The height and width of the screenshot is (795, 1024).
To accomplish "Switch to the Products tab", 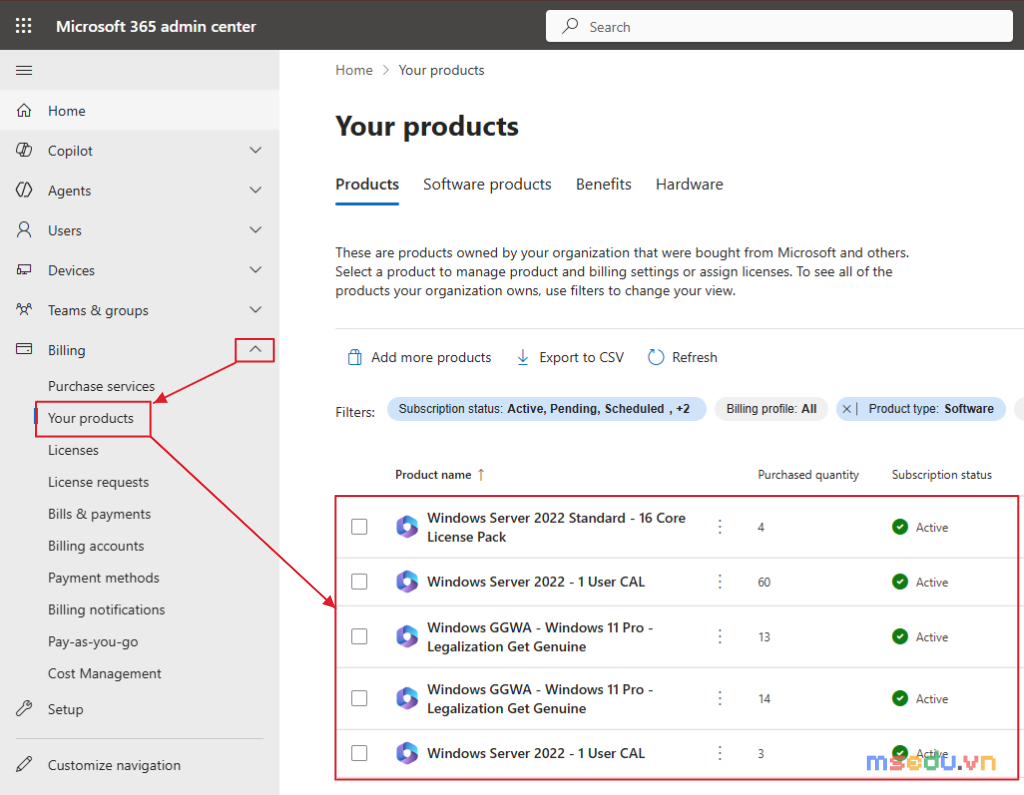I will click(x=367, y=185).
